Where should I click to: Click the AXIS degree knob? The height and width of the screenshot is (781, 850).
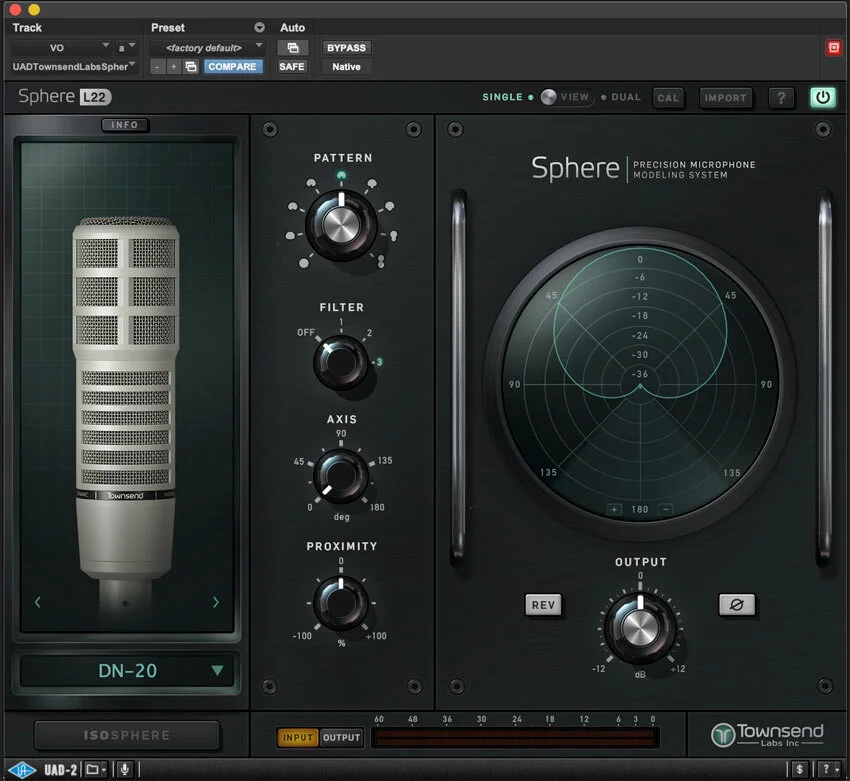click(341, 477)
